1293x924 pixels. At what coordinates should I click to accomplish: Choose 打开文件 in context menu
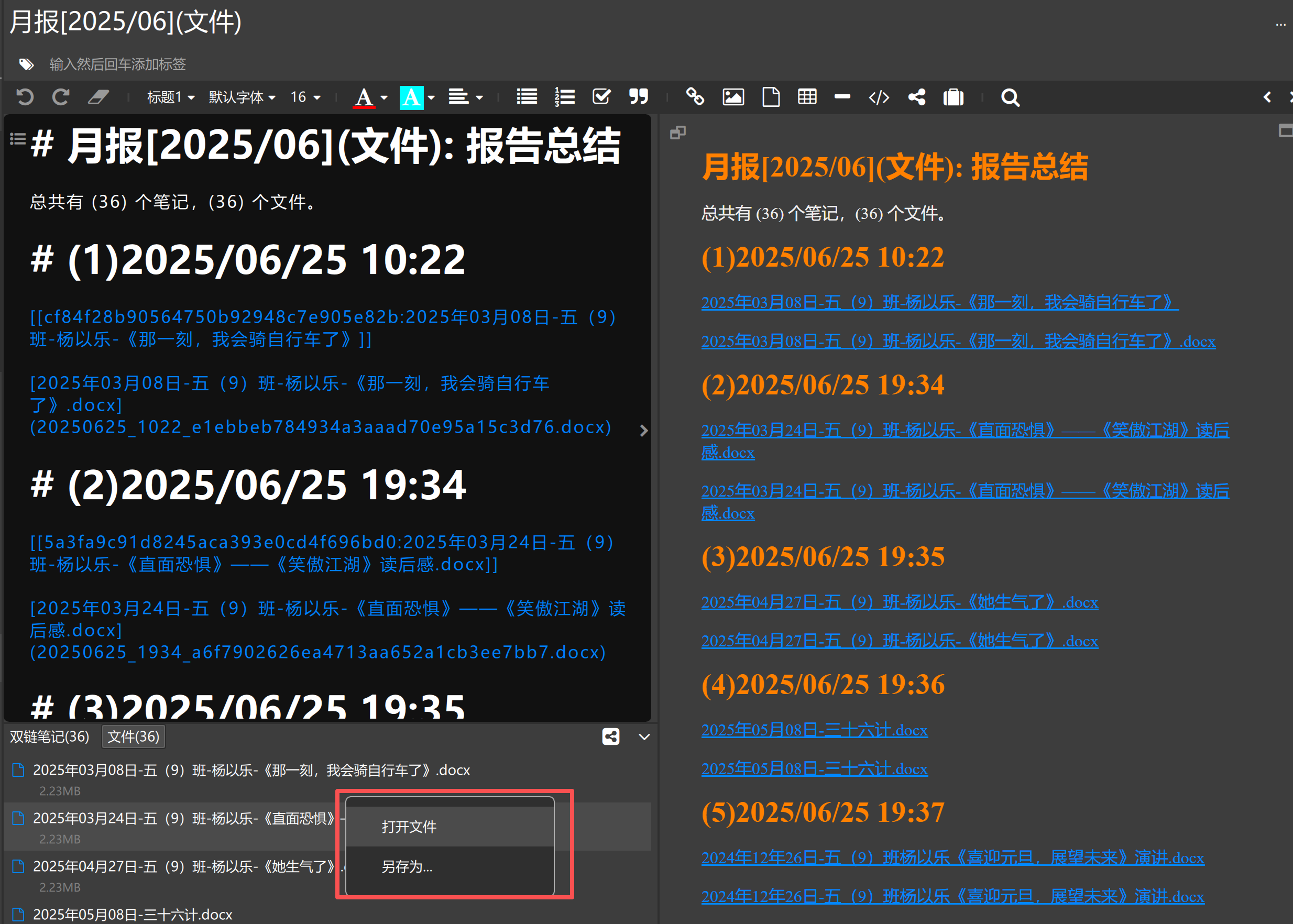coord(409,827)
